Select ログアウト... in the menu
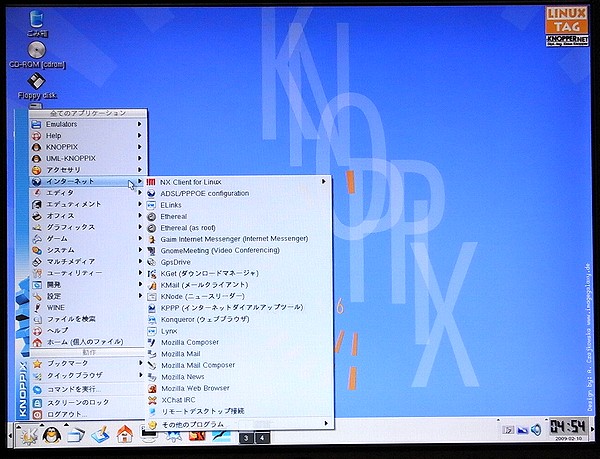Viewport: 600px width, 459px height. pyautogui.click(x=88, y=414)
